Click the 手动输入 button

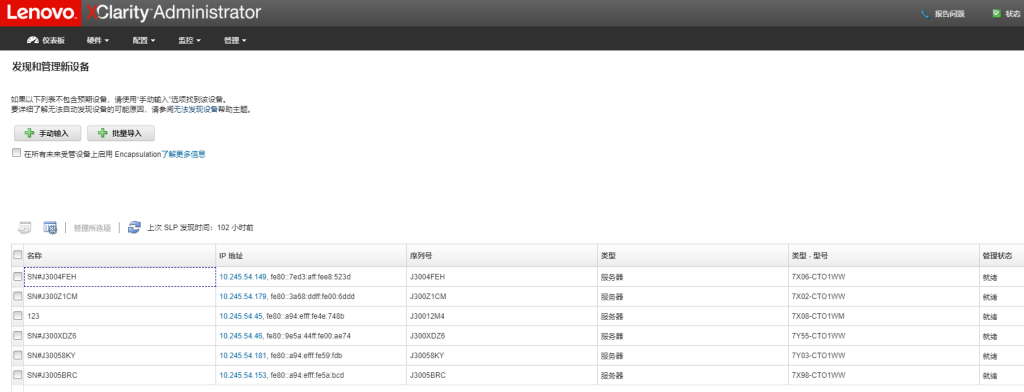48,133
